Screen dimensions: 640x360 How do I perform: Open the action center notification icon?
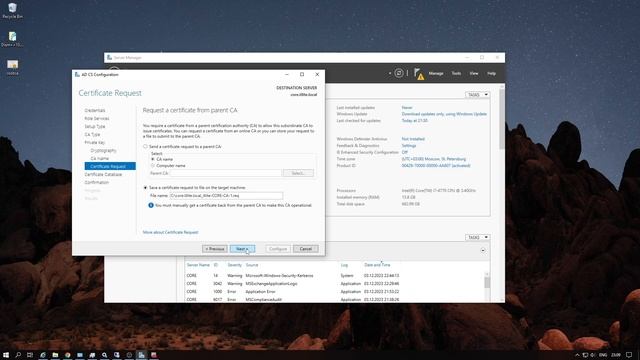pyautogui.click(x=629, y=355)
